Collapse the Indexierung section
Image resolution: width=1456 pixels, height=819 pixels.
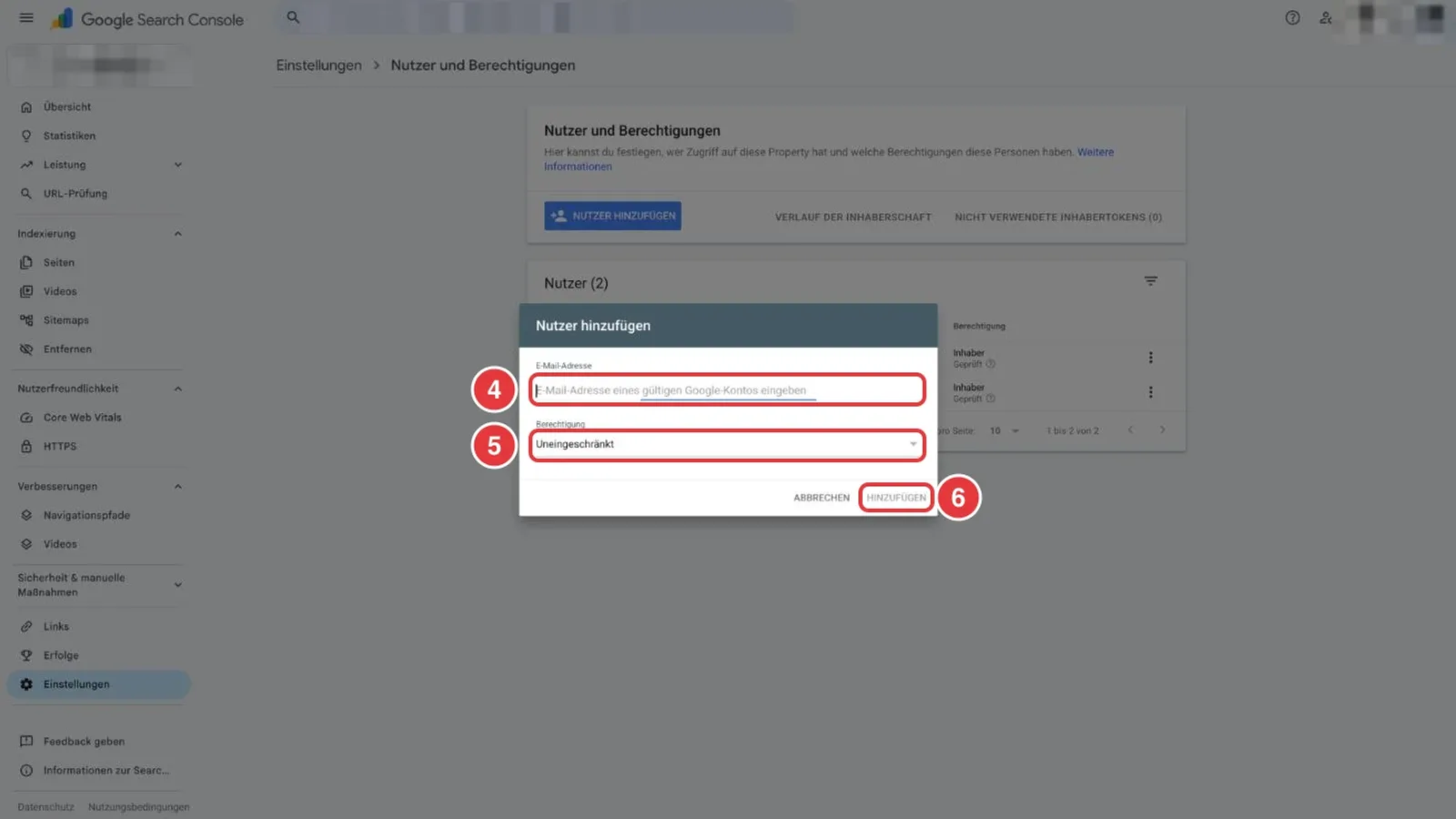[178, 234]
